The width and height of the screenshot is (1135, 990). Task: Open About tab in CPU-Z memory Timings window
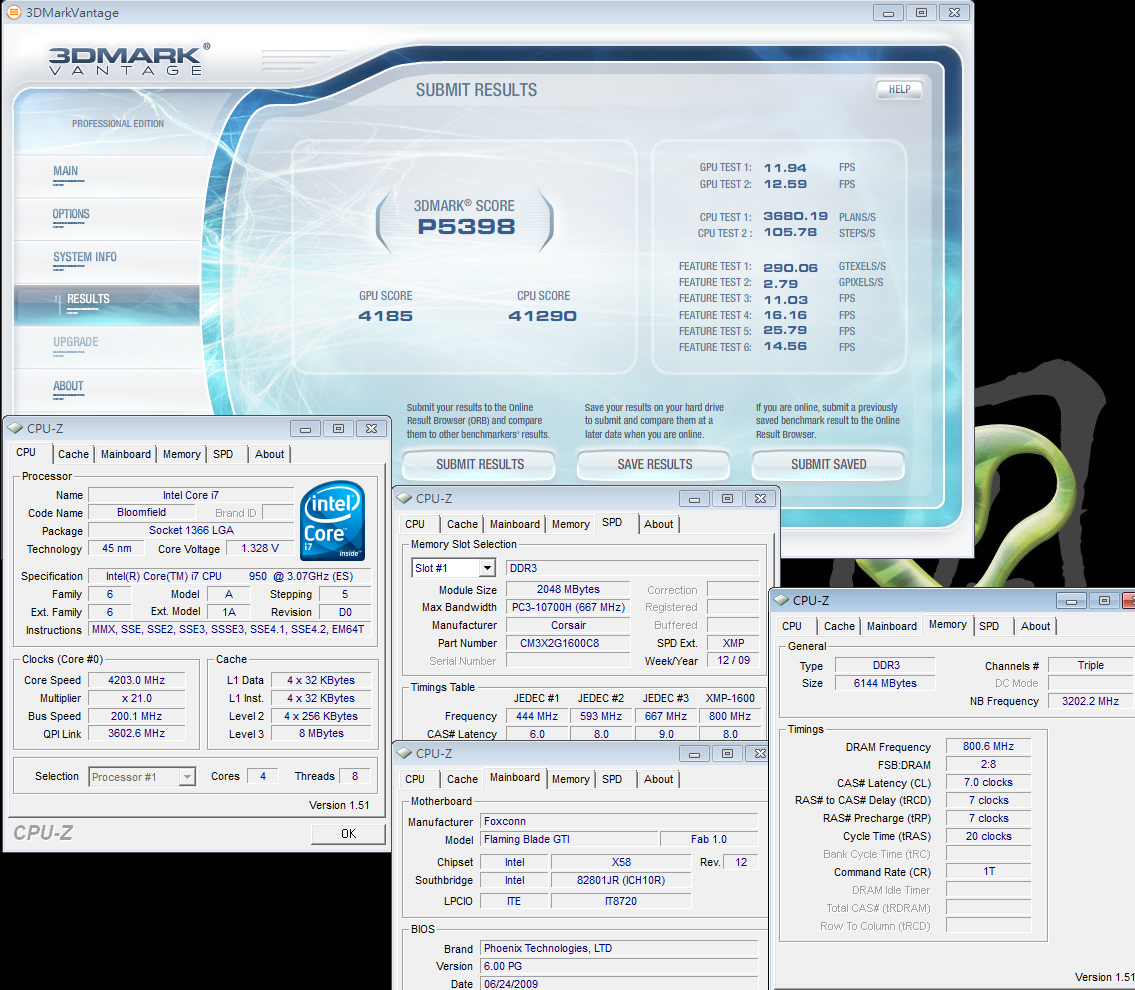1035,627
